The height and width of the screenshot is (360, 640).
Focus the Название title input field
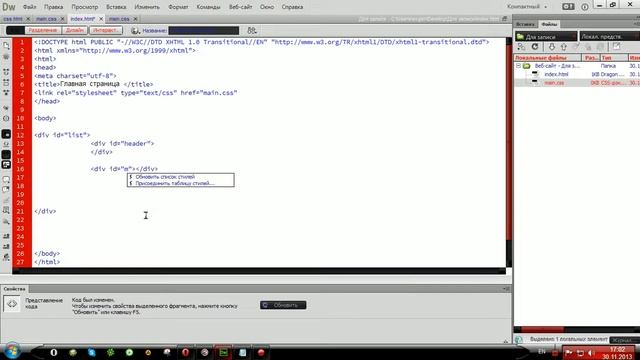point(204,31)
